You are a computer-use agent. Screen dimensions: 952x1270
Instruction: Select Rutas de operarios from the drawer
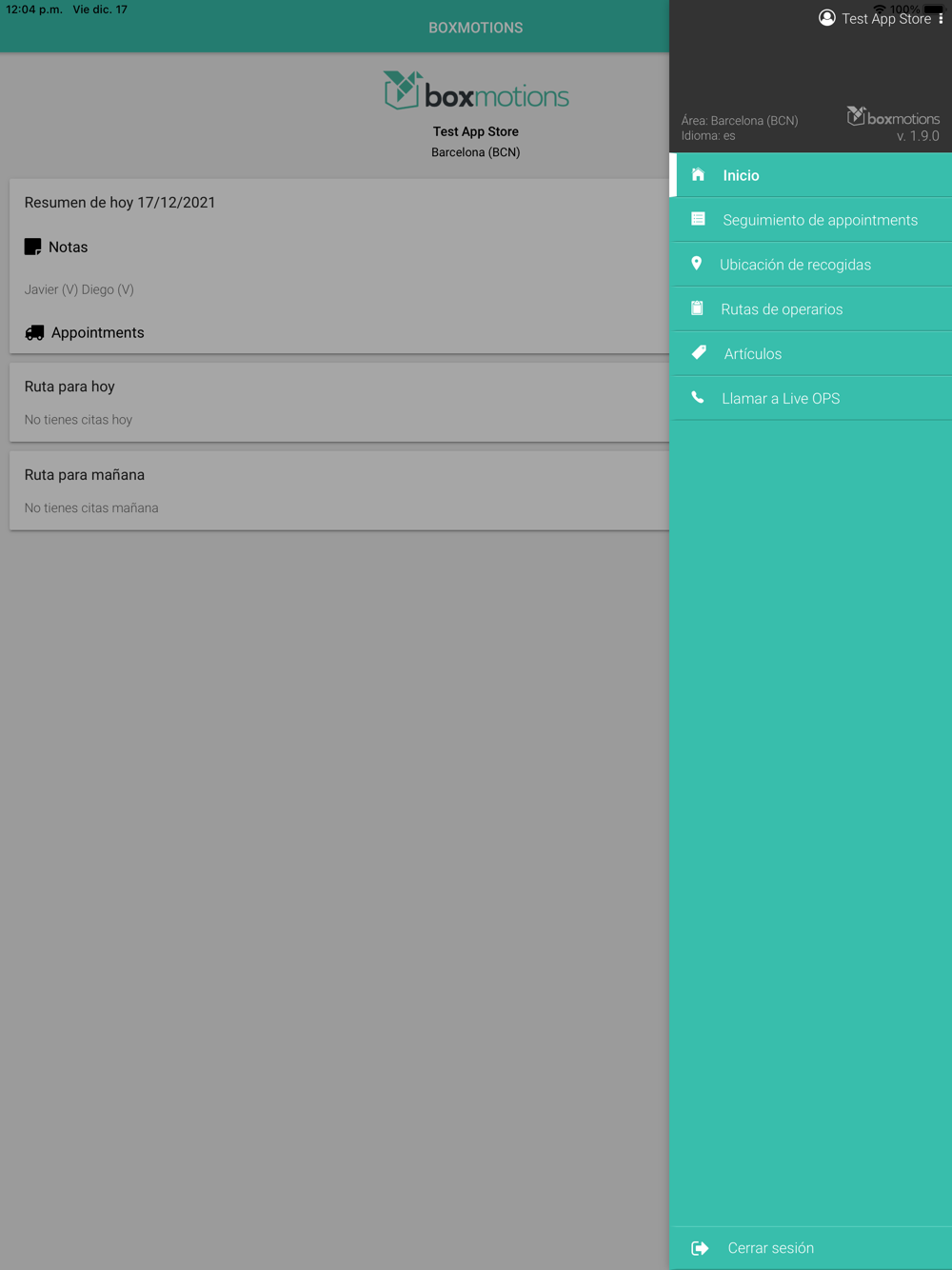point(811,309)
